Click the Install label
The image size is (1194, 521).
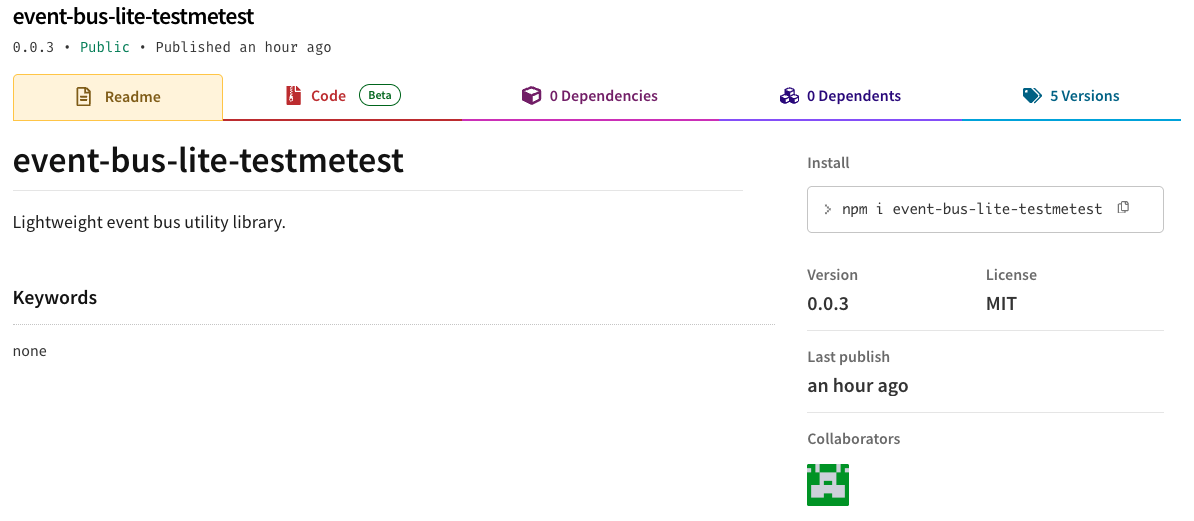click(828, 163)
